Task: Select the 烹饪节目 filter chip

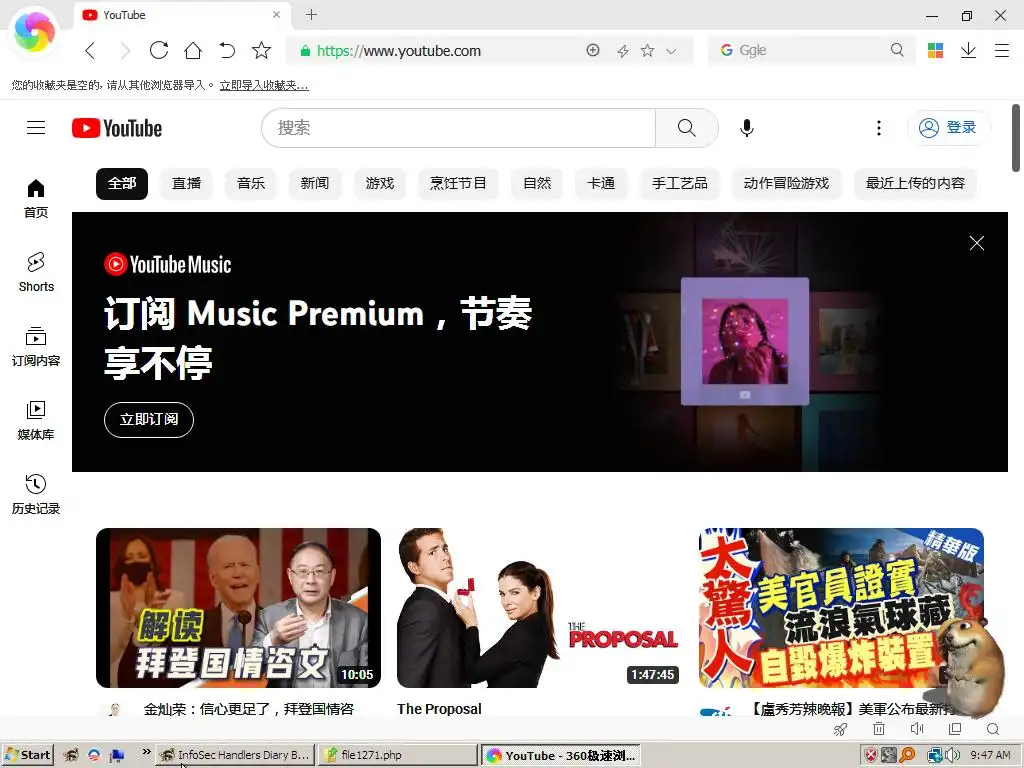Action: [x=458, y=184]
